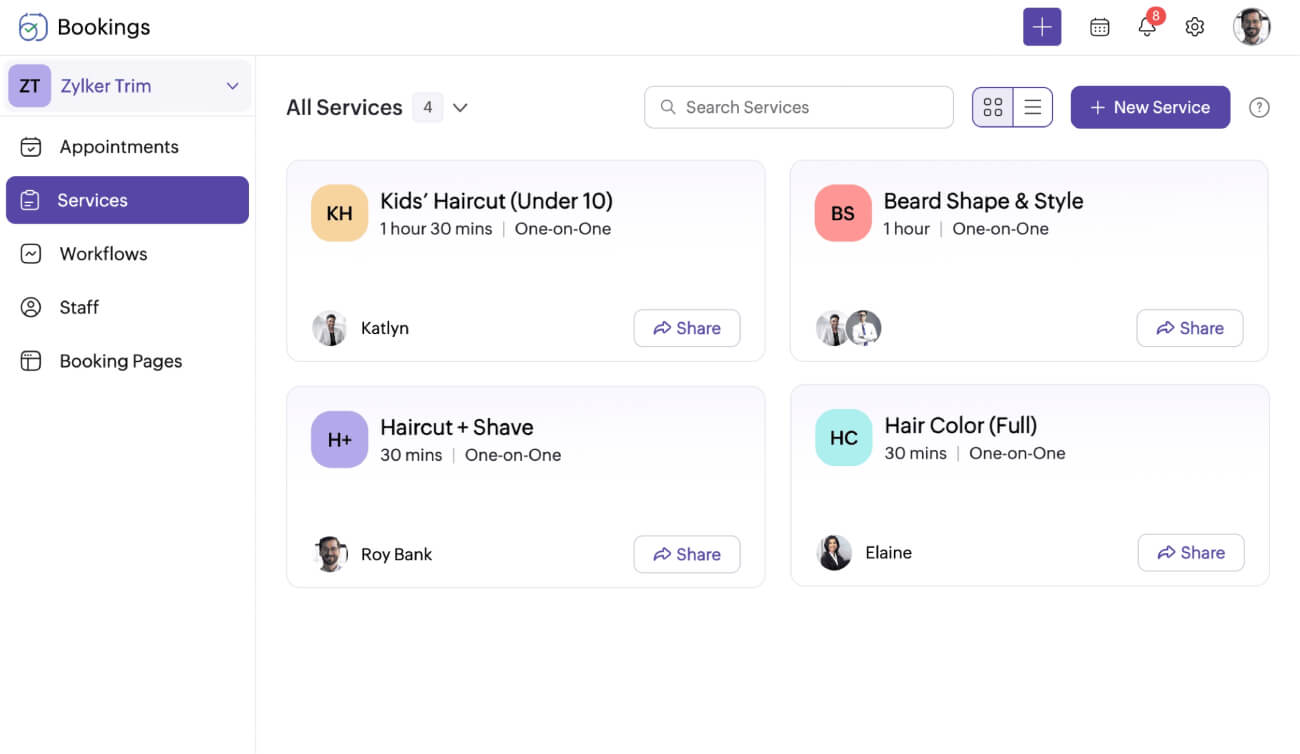Expand the Zylker Trim workspace dropdown

click(232, 86)
